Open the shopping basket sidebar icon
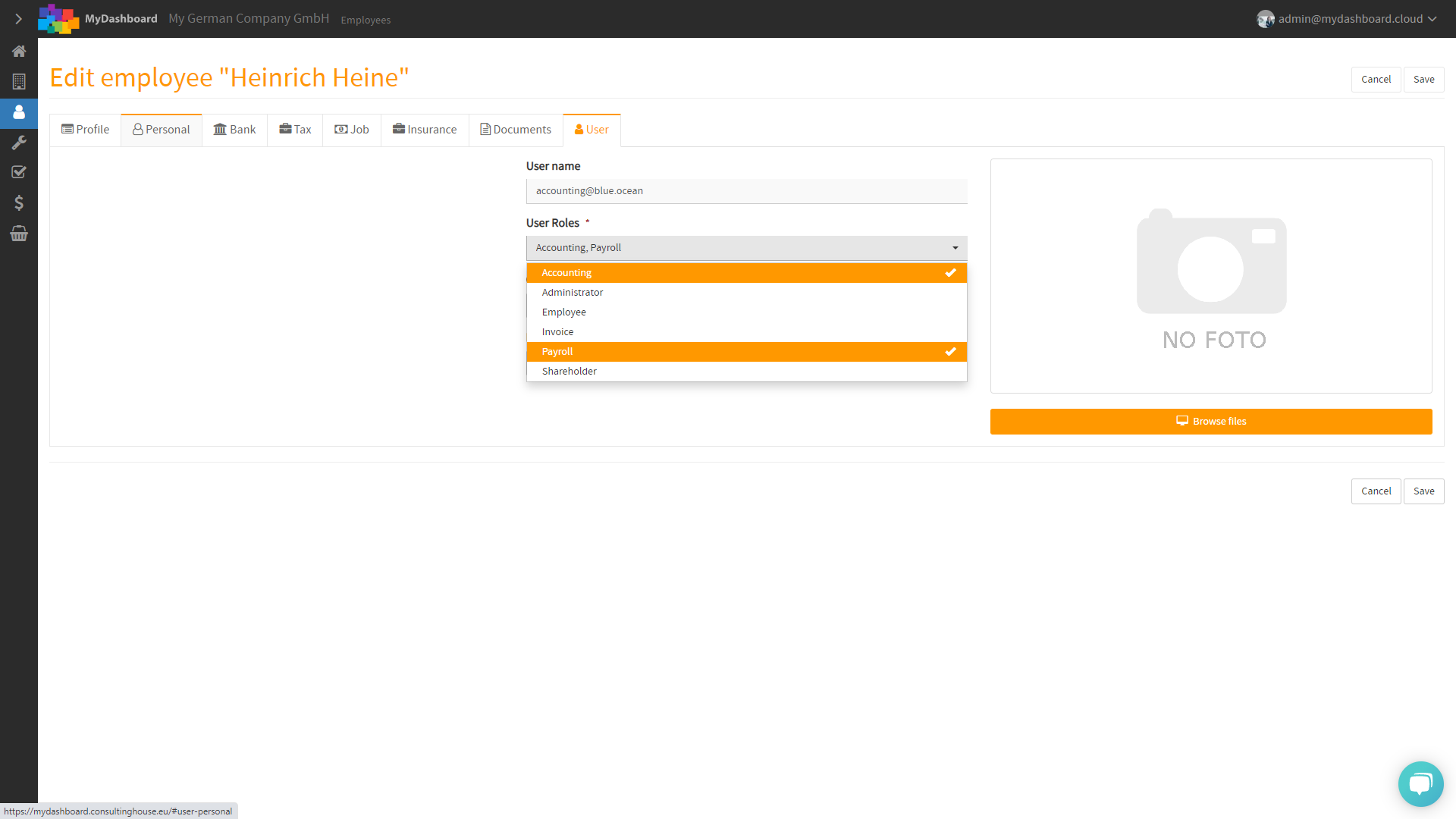Screen dimensions: 1456x819 [19, 234]
